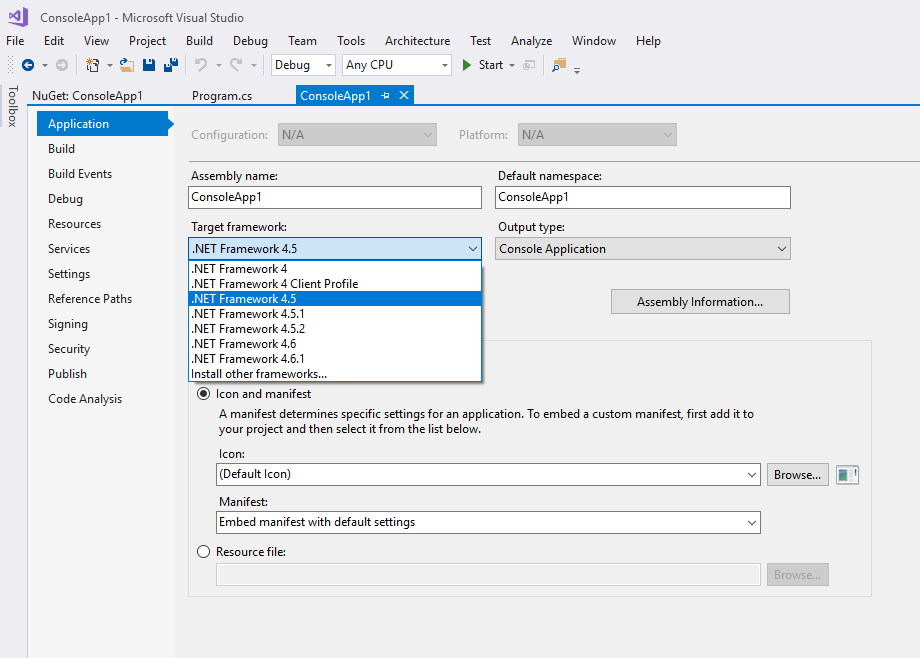Open the Build Events properties page
The width and height of the screenshot is (920, 658).
80,174
